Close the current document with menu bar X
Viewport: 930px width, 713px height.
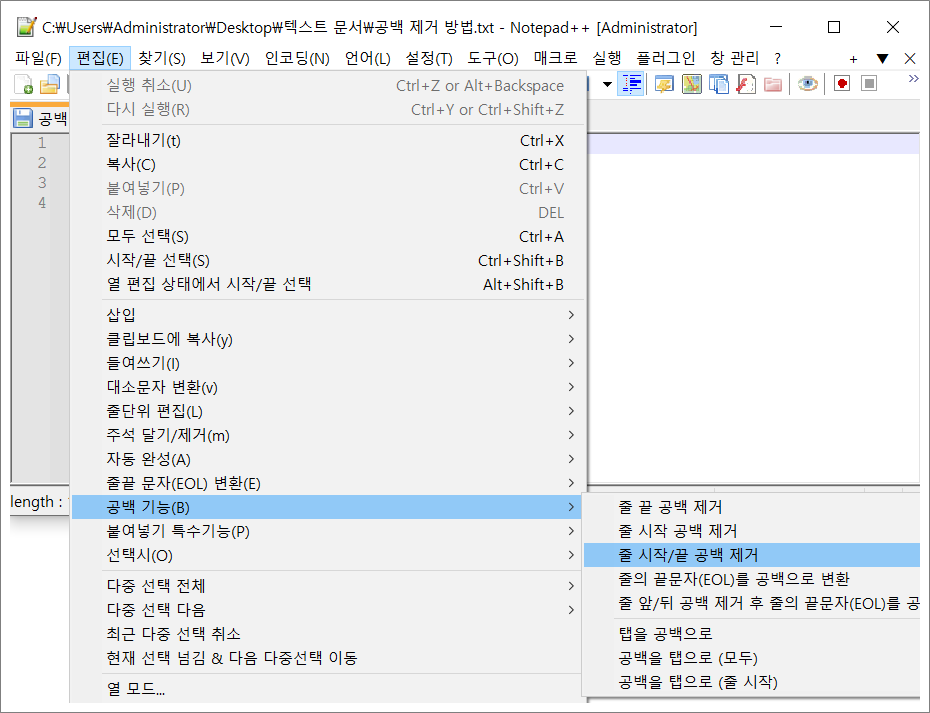910,58
